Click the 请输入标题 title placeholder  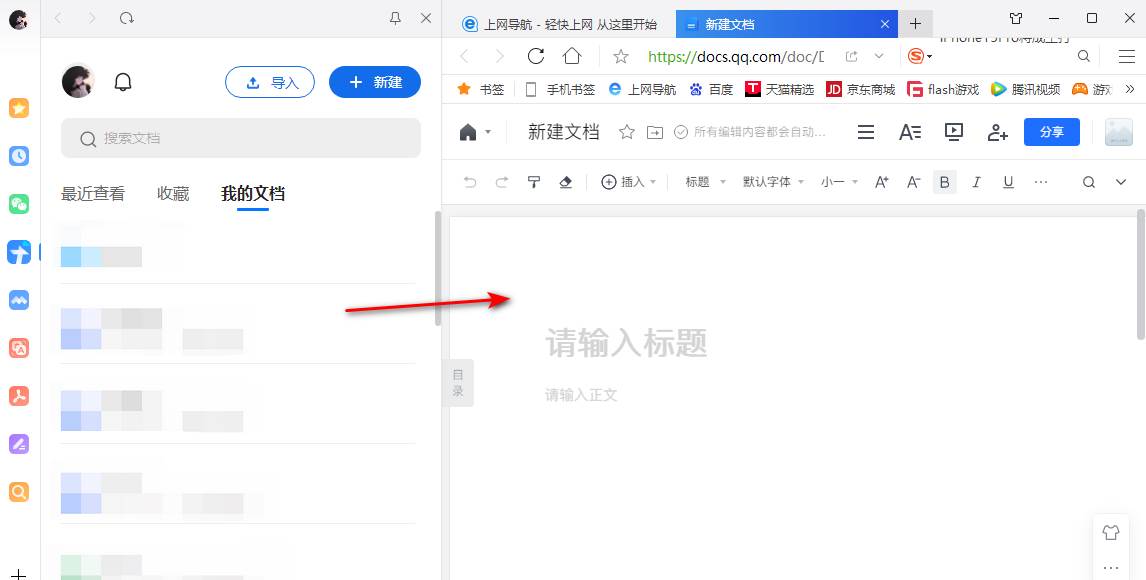(x=626, y=343)
